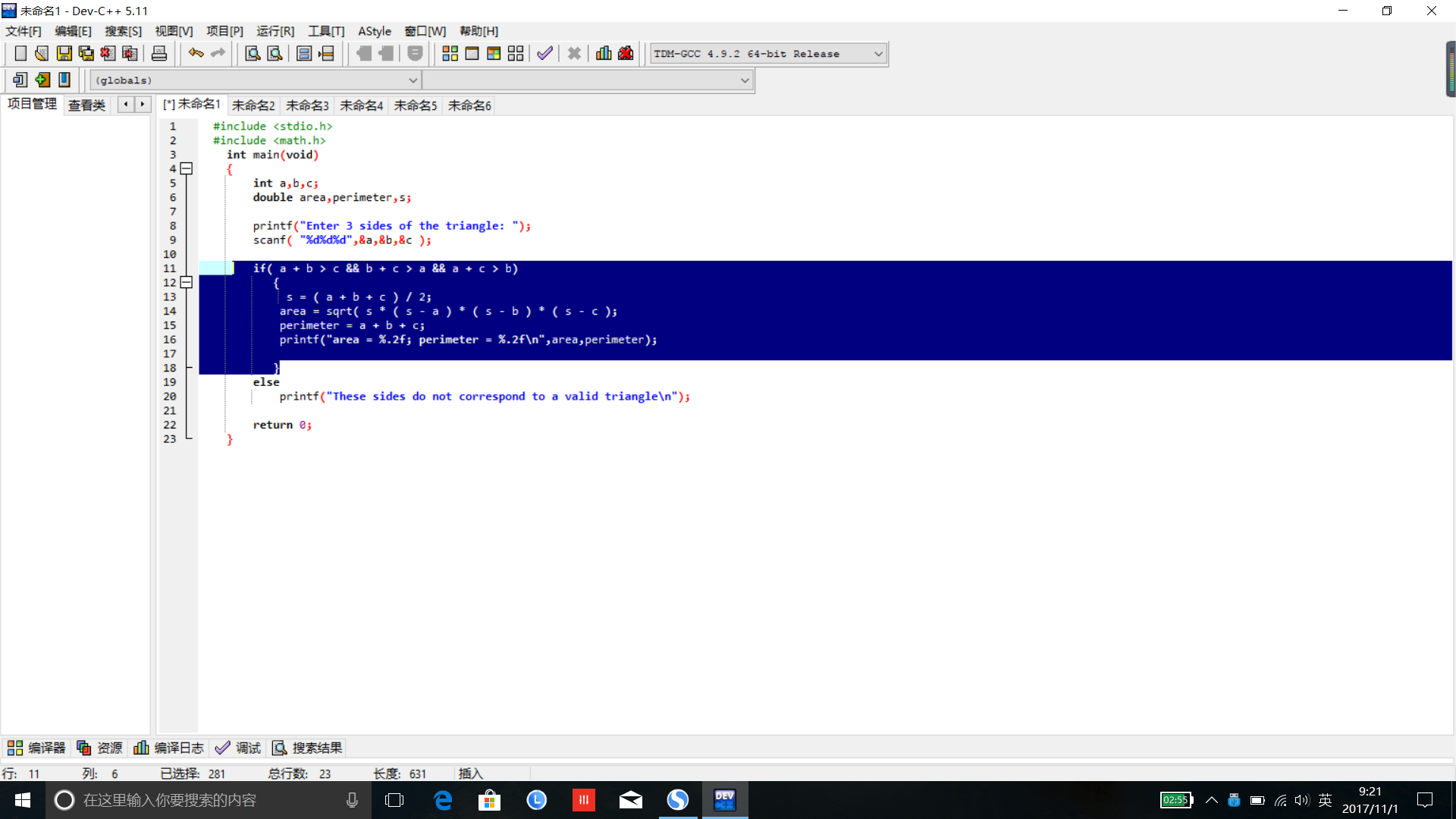This screenshot has height=819, width=1456.
Task: Compile the program
Action: [450, 54]
